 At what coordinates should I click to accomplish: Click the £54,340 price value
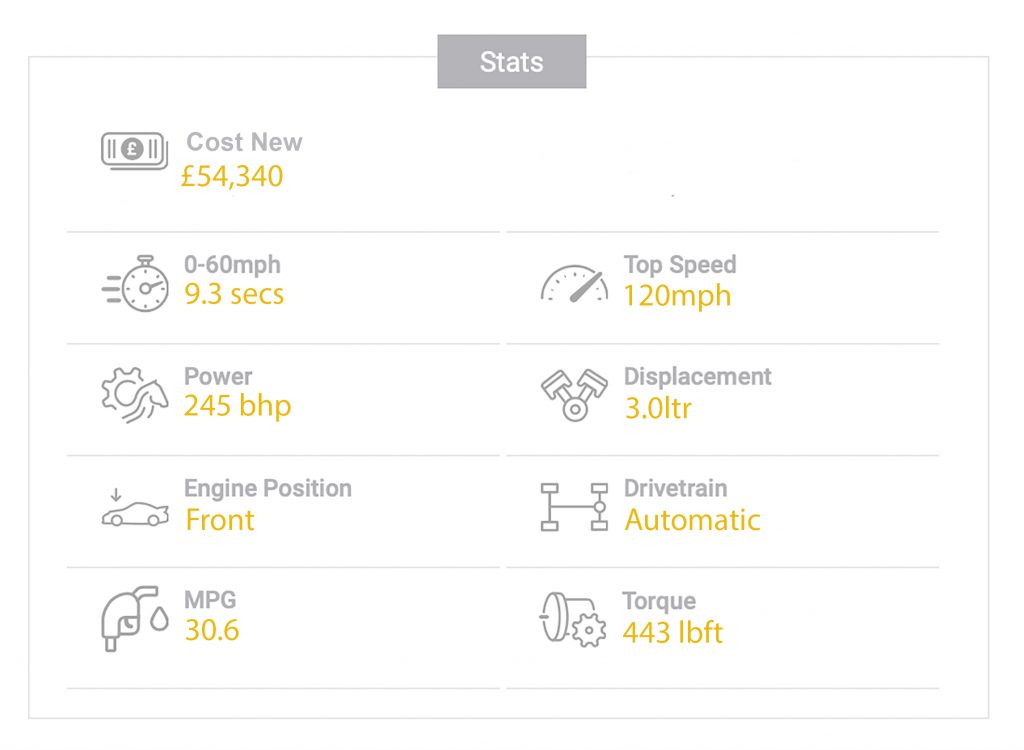[232, 176]
